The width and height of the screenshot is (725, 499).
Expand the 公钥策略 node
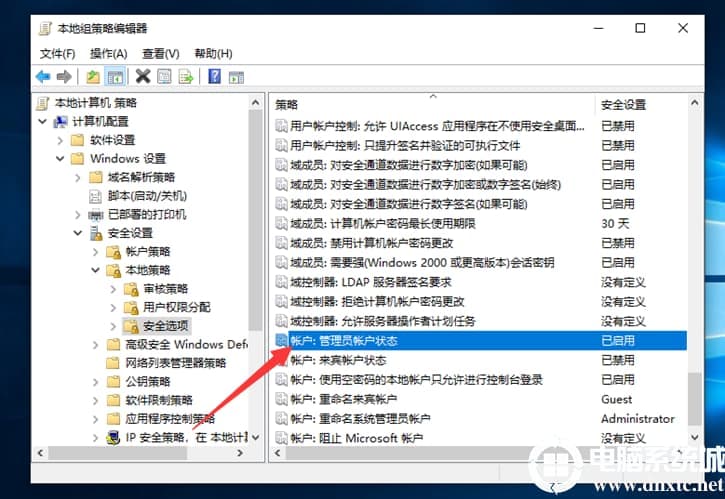coord(95,382)
